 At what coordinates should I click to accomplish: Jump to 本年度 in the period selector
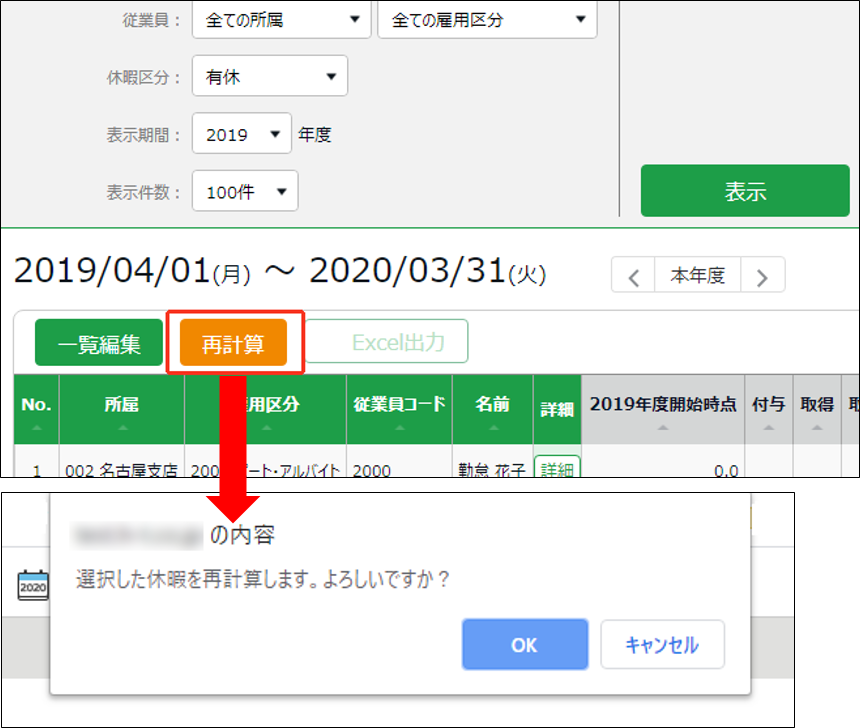click(x=697, y=276)
